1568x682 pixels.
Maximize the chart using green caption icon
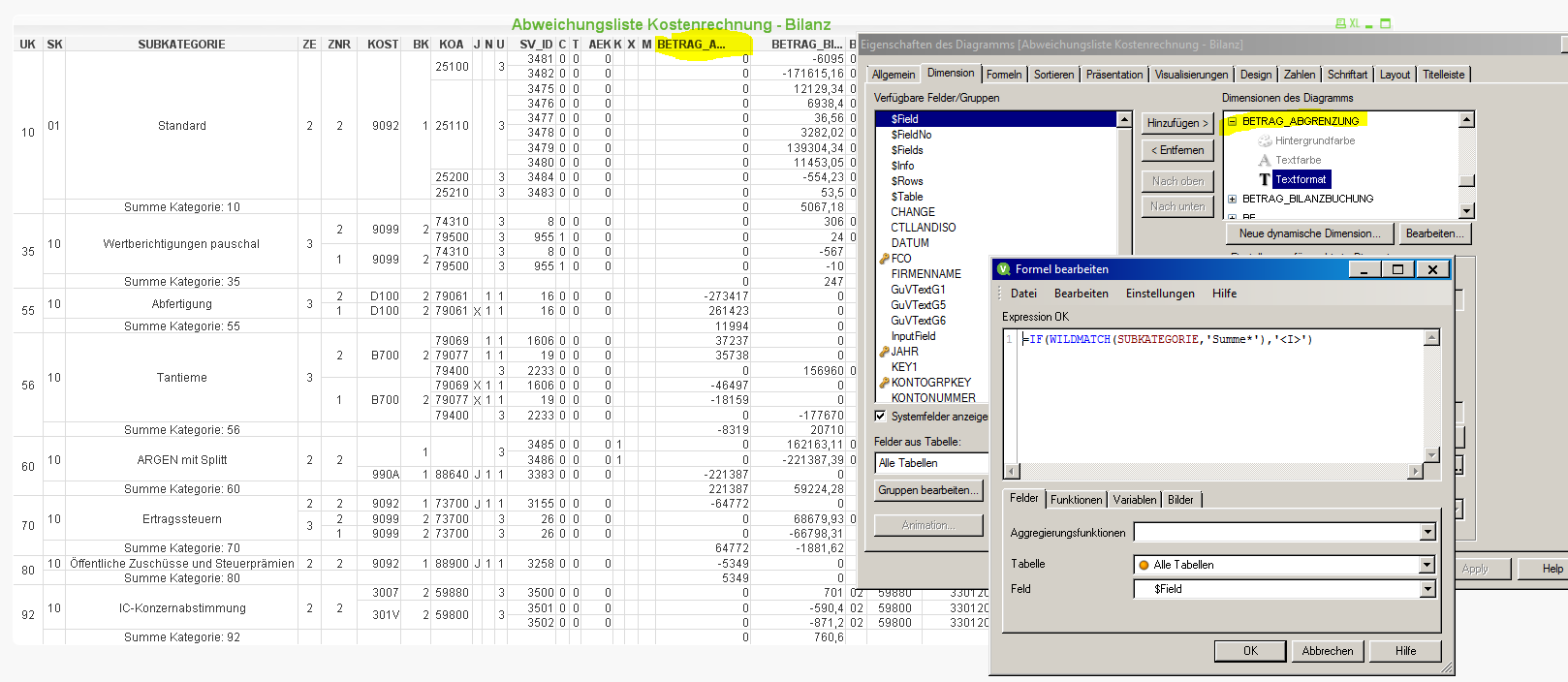click(1386, 24)
